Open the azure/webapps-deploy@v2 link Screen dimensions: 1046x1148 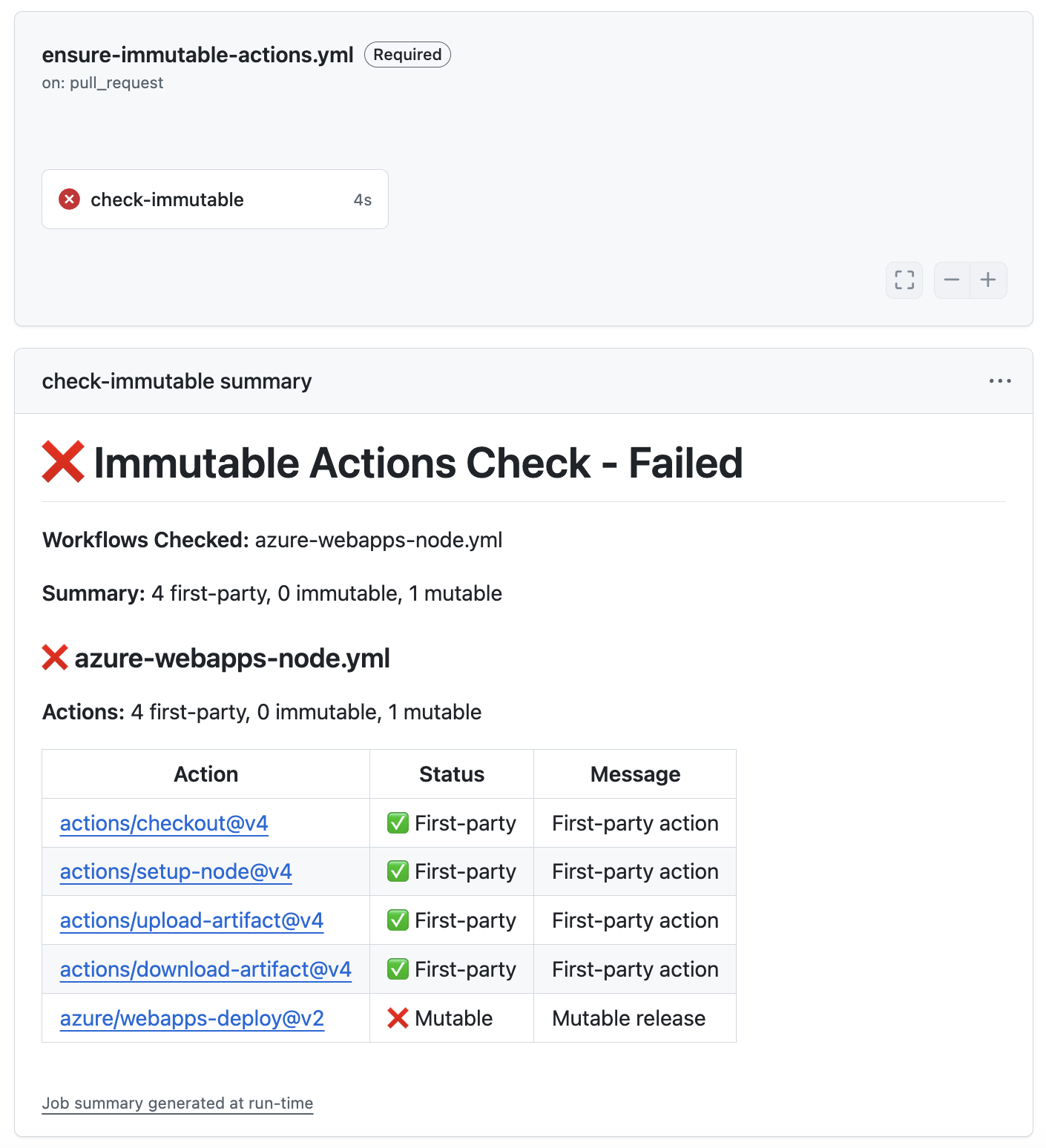(x=191, y=1018)
